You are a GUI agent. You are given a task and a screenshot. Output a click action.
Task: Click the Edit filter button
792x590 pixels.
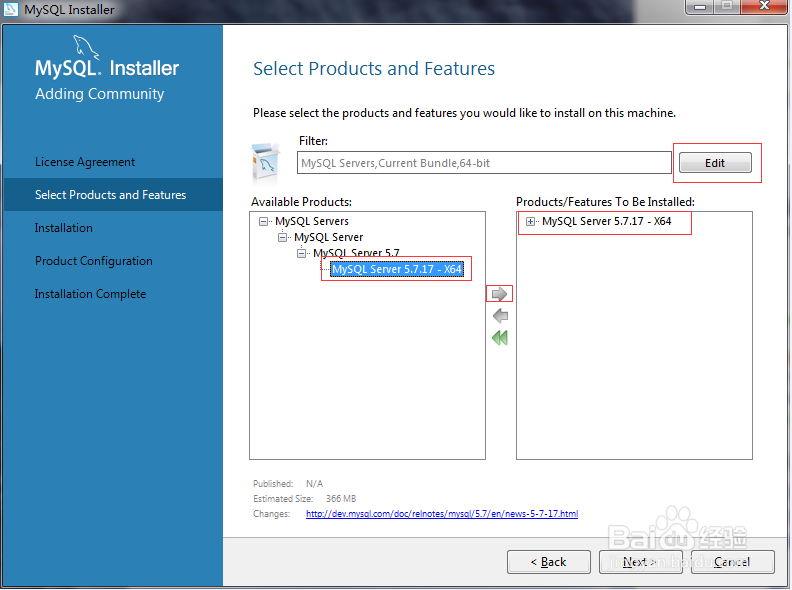tap(715, 163)
